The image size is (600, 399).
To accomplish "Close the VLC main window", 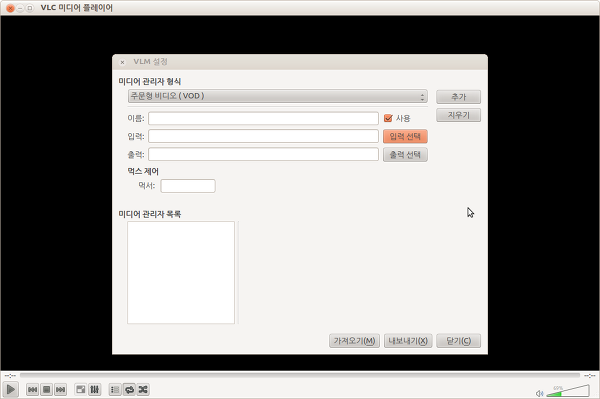I will pos(10,8).
